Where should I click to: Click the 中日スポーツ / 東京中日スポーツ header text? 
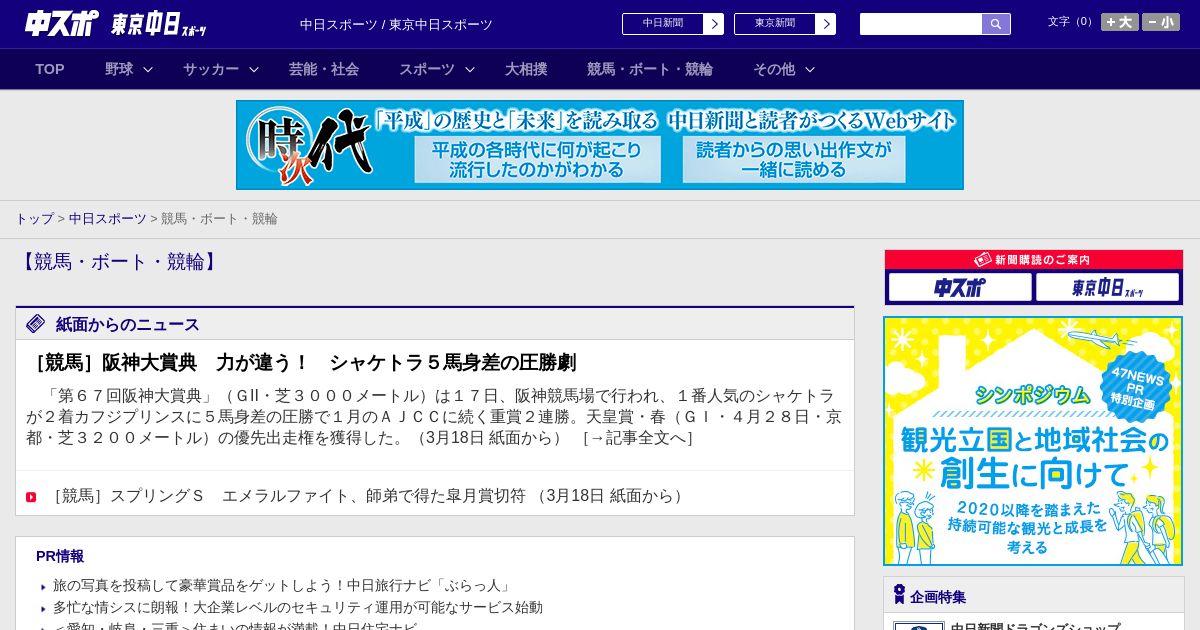click(396, 24)
